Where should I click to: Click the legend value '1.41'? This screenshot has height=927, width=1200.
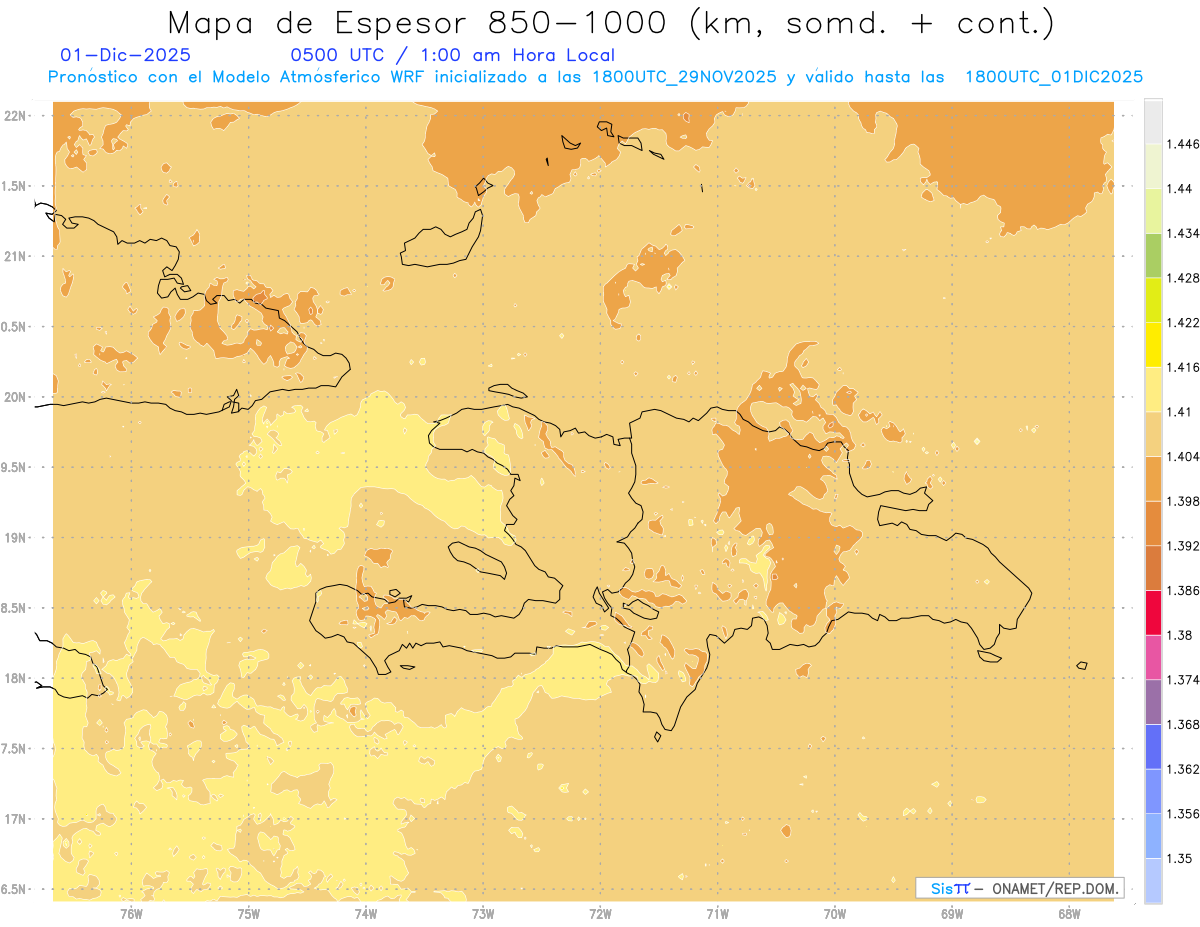(x=1180, y=412)
